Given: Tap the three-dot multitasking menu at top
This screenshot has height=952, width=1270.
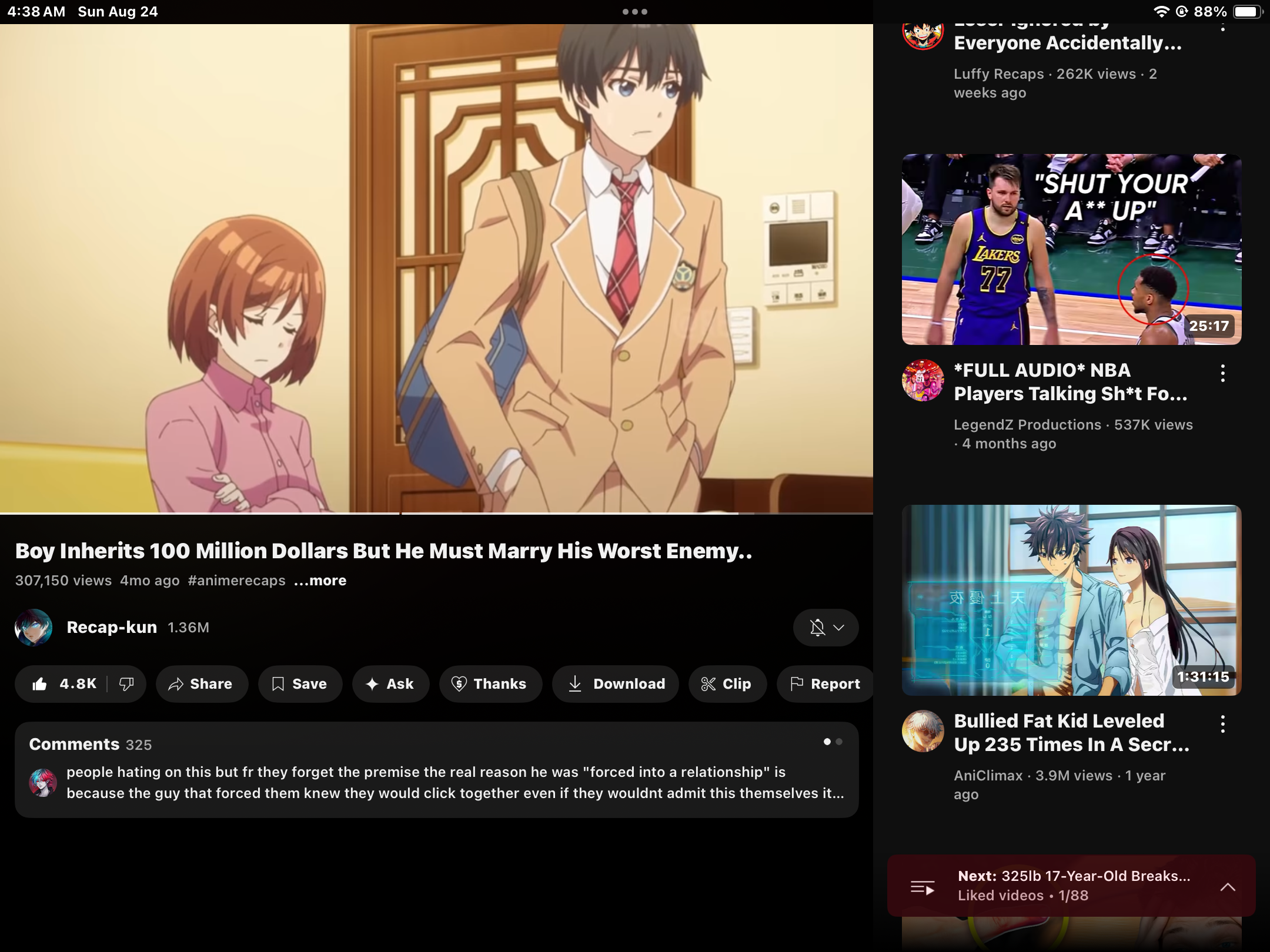Looking at the screenshot, I should click(x=635, y=12).
